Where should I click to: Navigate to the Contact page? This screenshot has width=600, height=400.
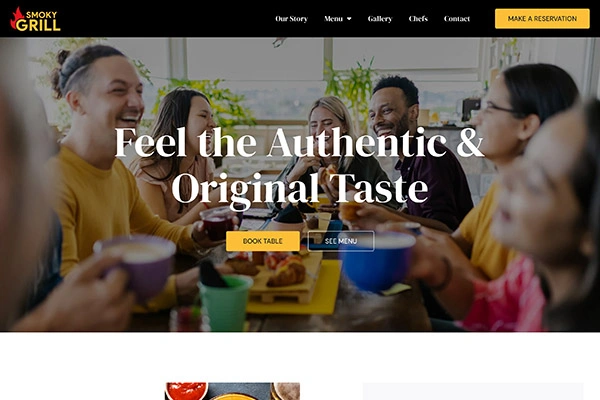coord(457,19)
